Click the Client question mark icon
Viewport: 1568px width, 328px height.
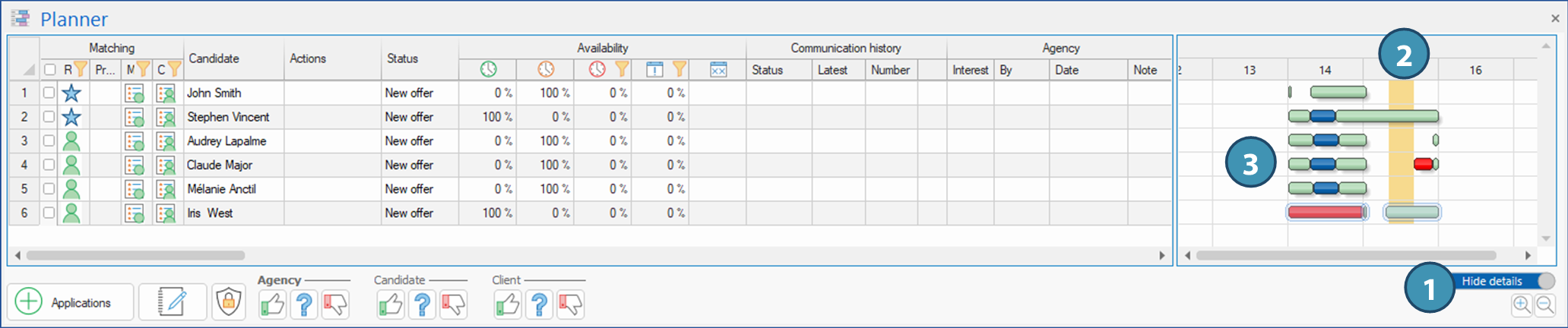pyautogui.click(x=539, y=304)
